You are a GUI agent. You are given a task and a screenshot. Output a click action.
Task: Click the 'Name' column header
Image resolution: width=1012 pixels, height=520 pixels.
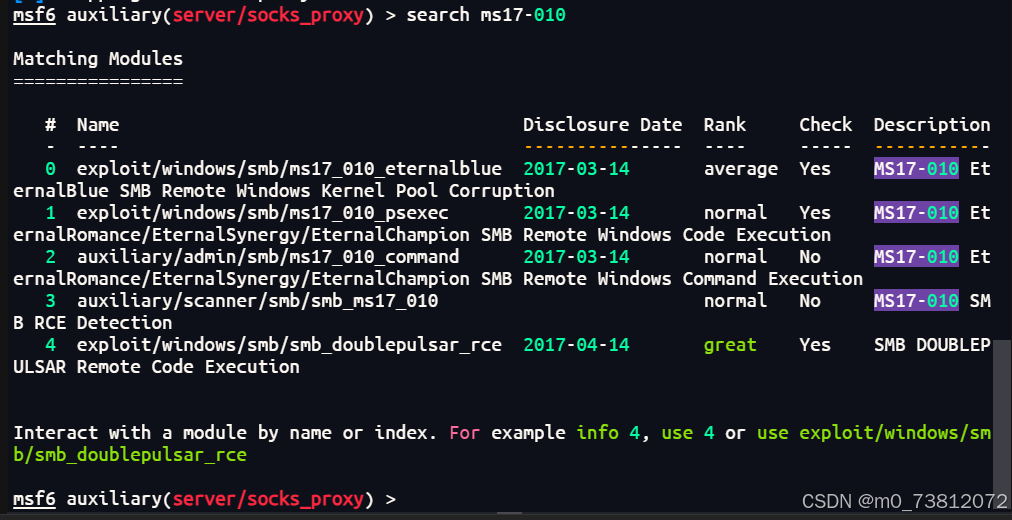[98, 125]
